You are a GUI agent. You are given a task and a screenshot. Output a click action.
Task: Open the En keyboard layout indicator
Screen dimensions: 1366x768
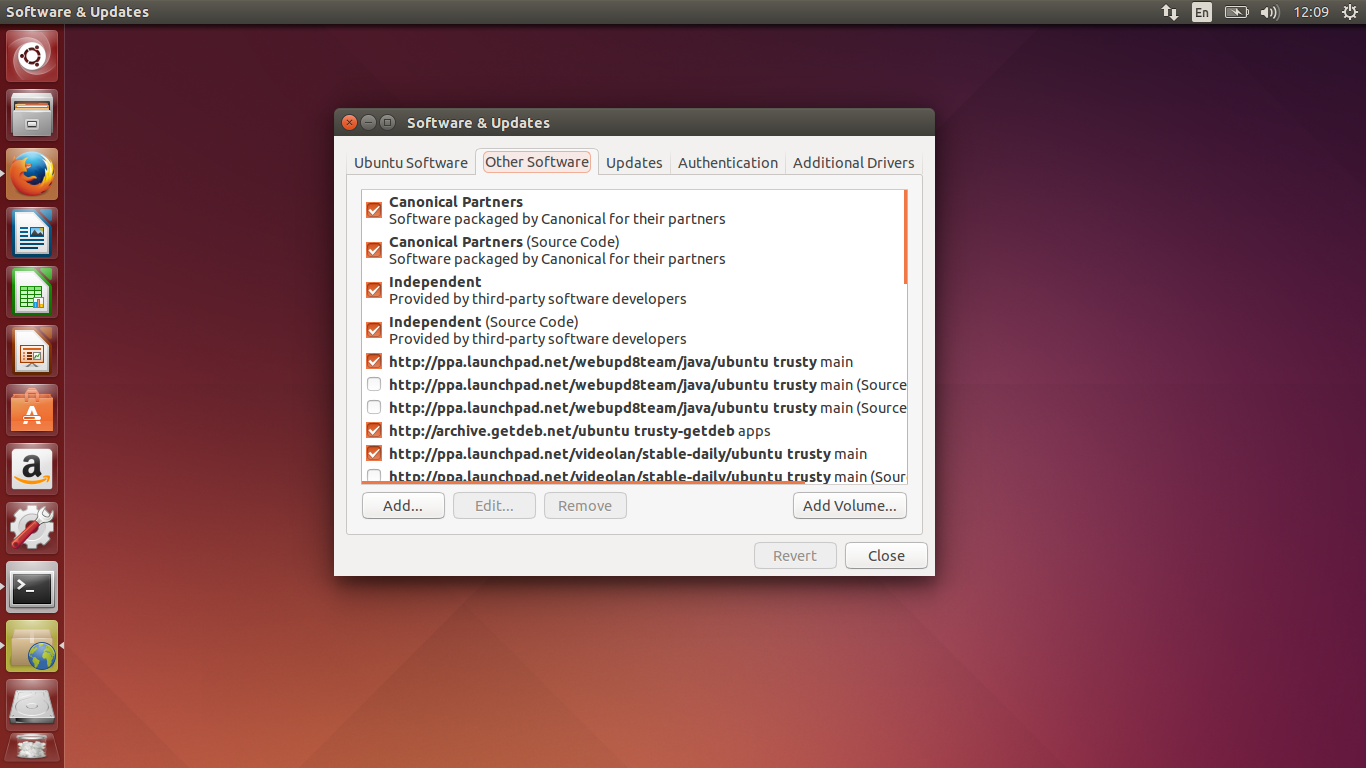[x=1202, y=12]
